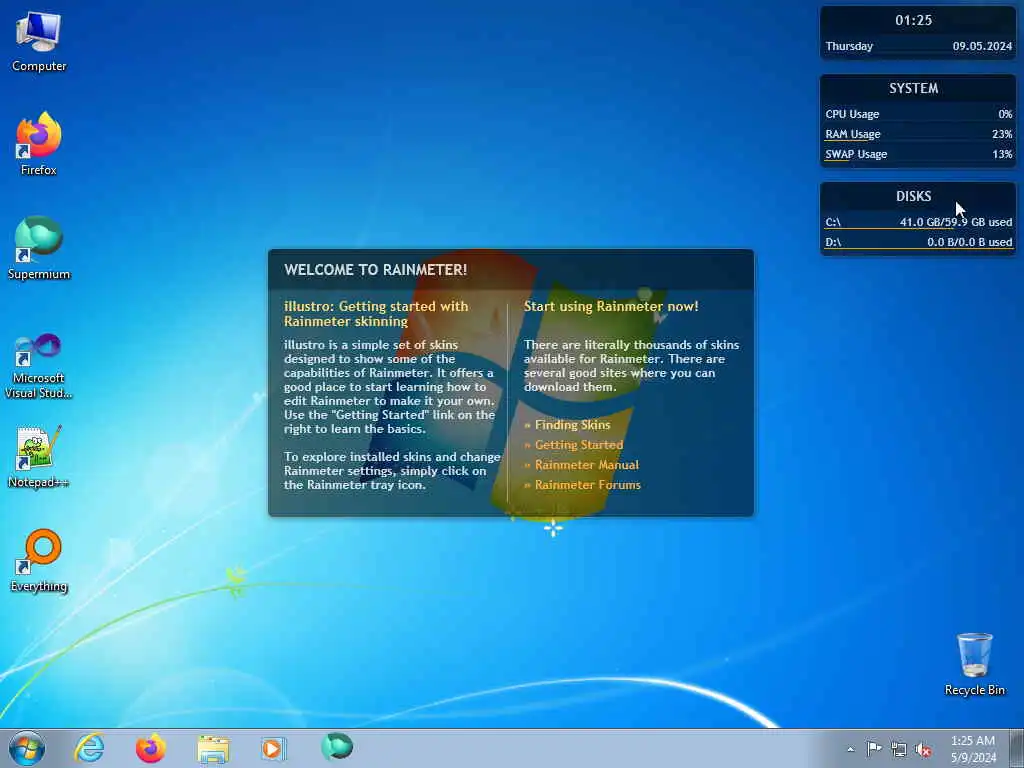
Task: Click the WELCOME TO RAINMETER! header
Action: click(x=376, y=270)
